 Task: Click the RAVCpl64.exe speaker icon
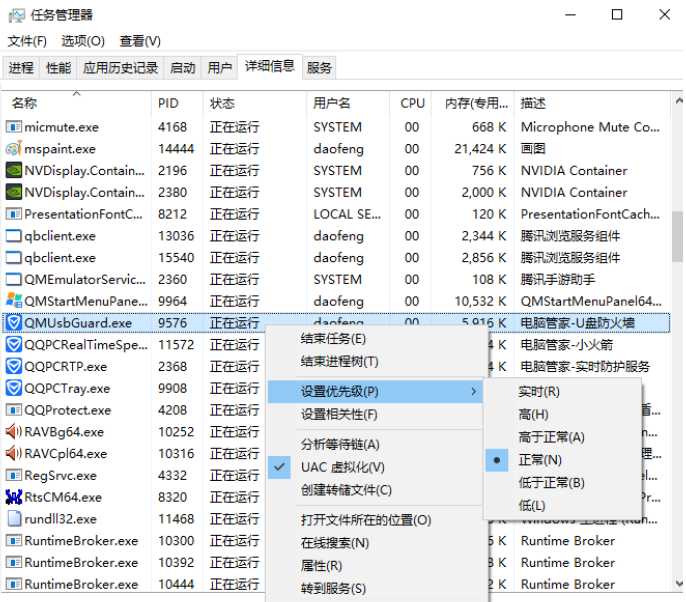point(14,454)
